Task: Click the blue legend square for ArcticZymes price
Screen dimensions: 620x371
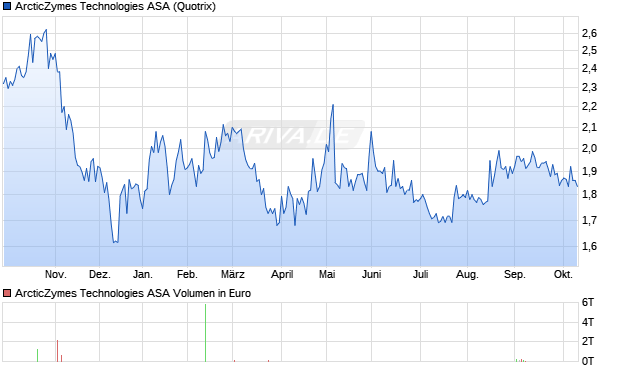Action: pyautogui.click(x=7, y=6)
